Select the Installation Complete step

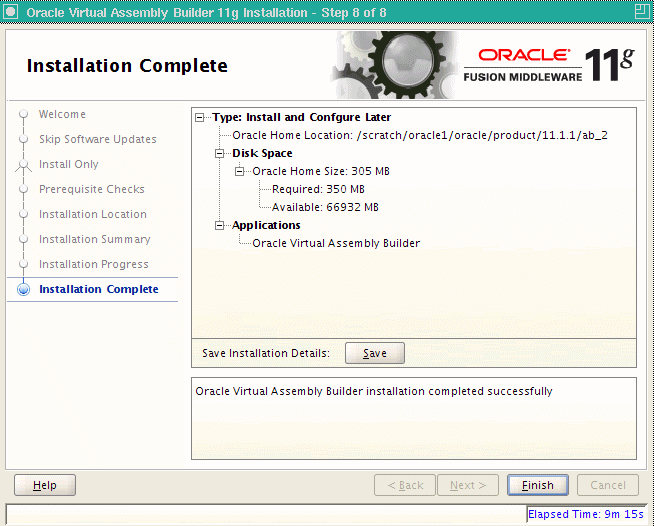click(99, 289)
